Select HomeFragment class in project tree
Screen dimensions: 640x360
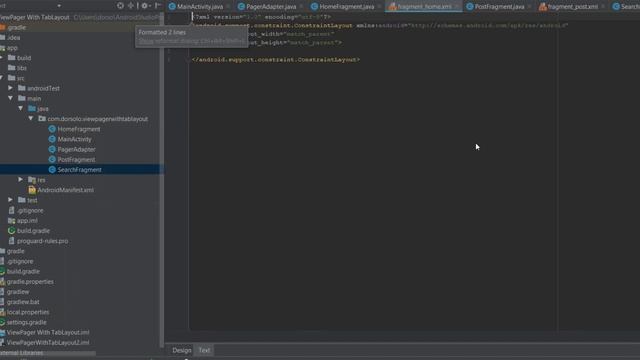tap(79, 129)
